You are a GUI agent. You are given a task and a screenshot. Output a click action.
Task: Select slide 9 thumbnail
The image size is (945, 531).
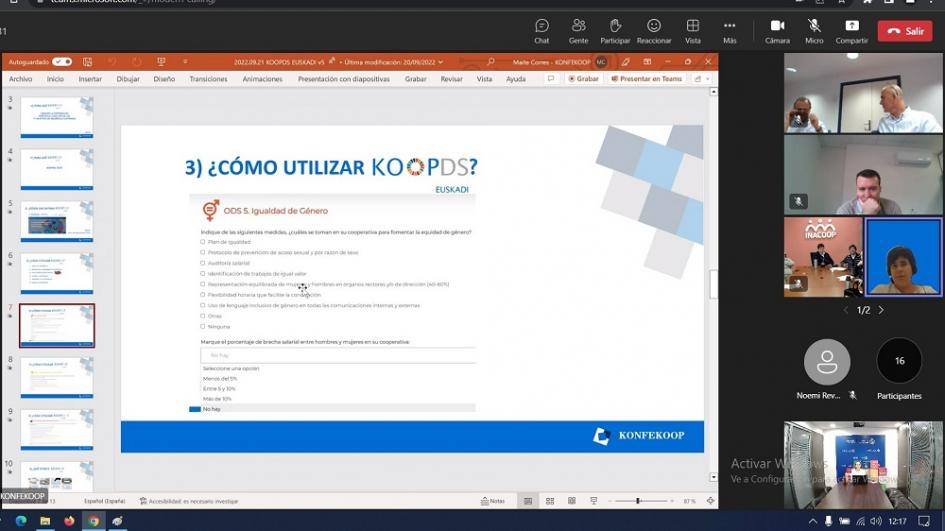(x=57, y=430)
